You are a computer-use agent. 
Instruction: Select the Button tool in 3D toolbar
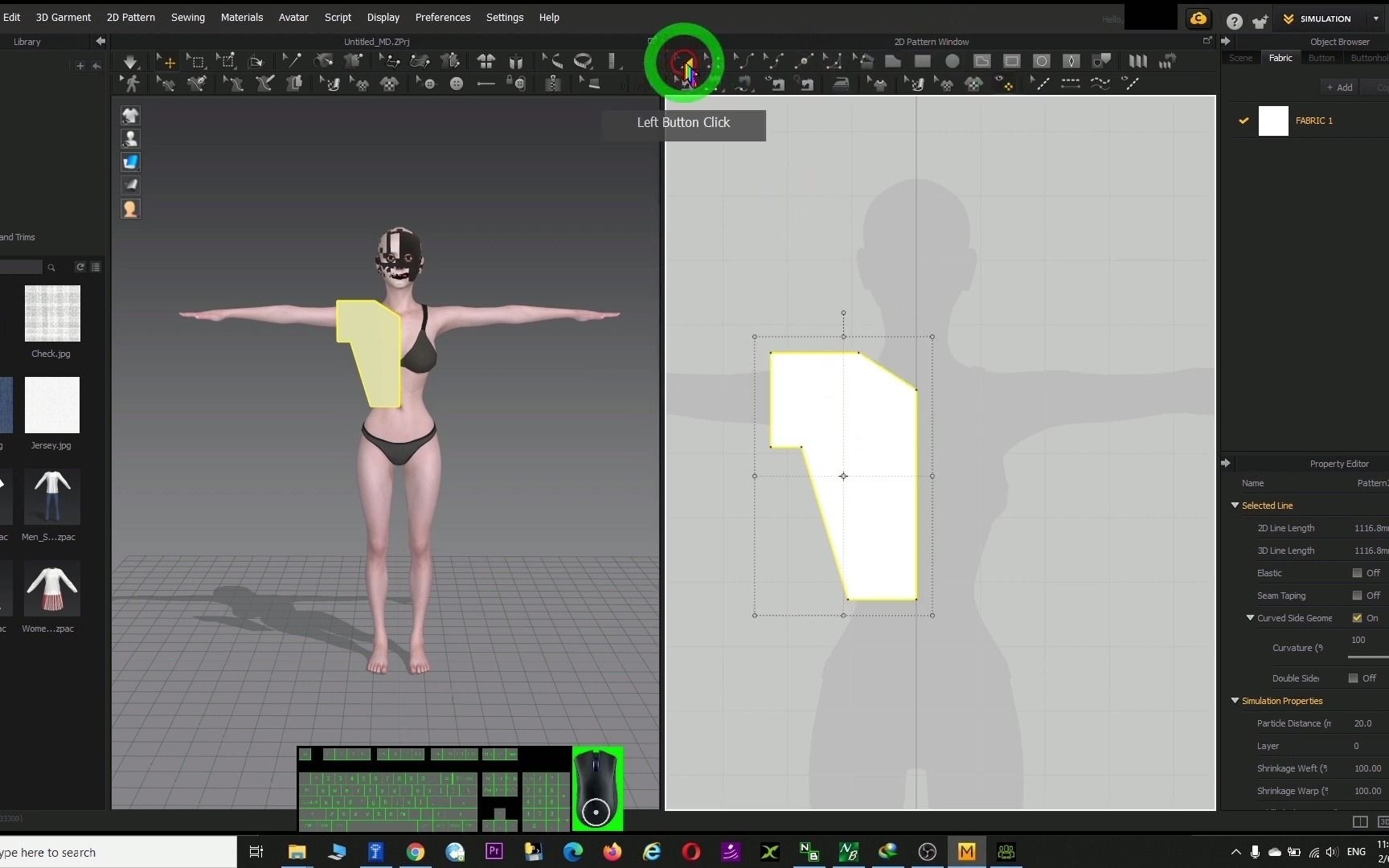coord(457,84)
